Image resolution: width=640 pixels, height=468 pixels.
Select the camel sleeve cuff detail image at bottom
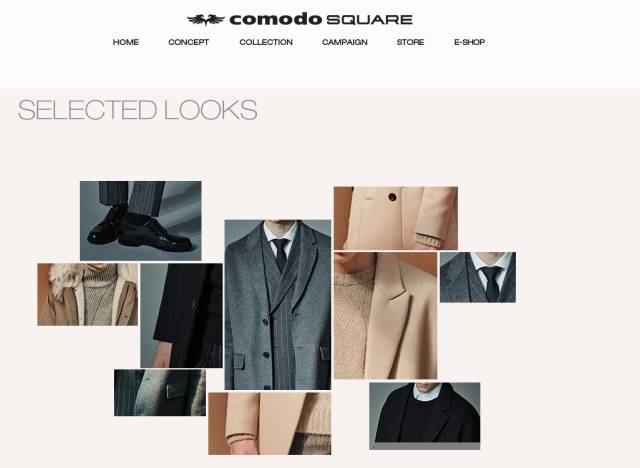(269, 424)
